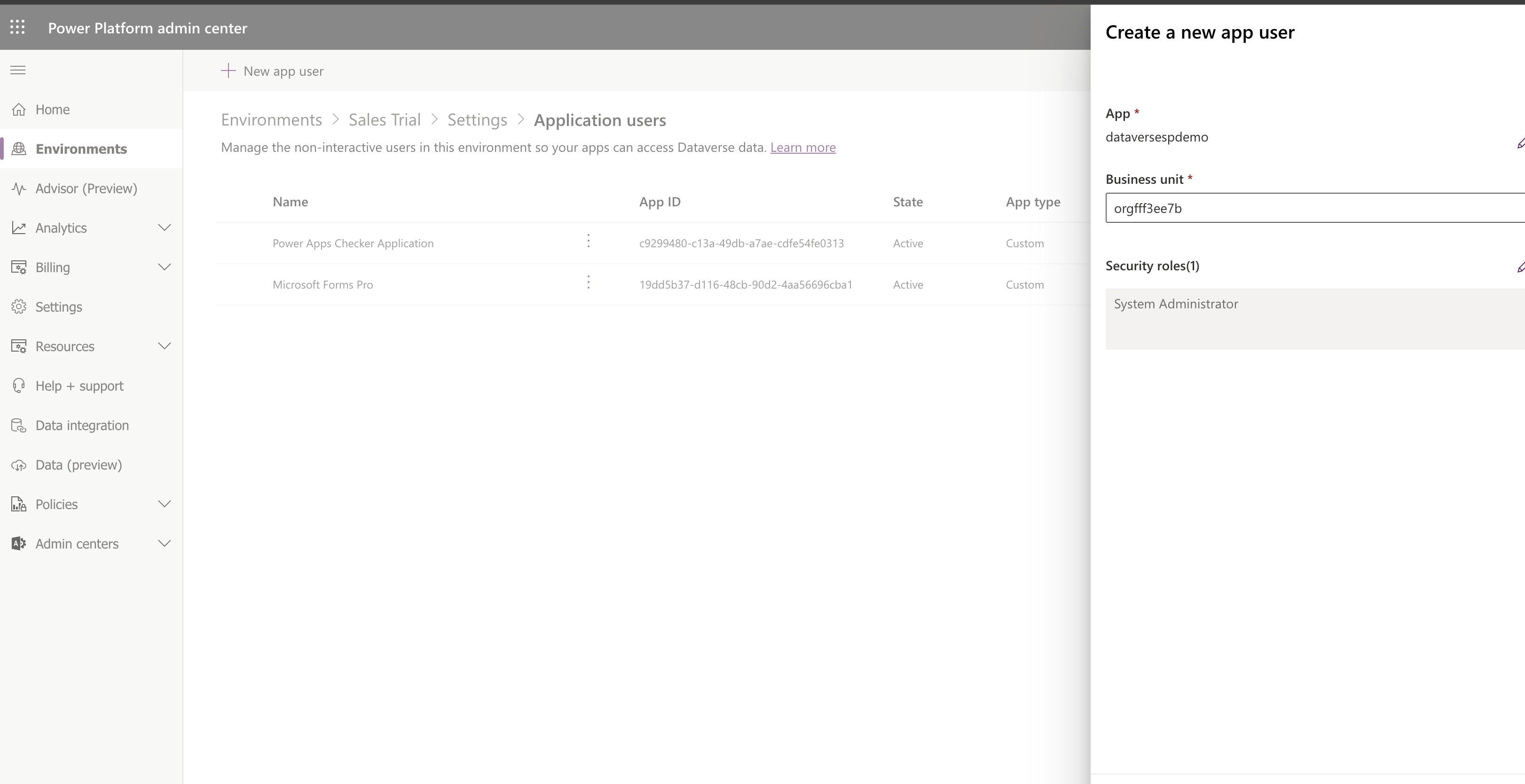Click the Home house icon

pos(19,110)
